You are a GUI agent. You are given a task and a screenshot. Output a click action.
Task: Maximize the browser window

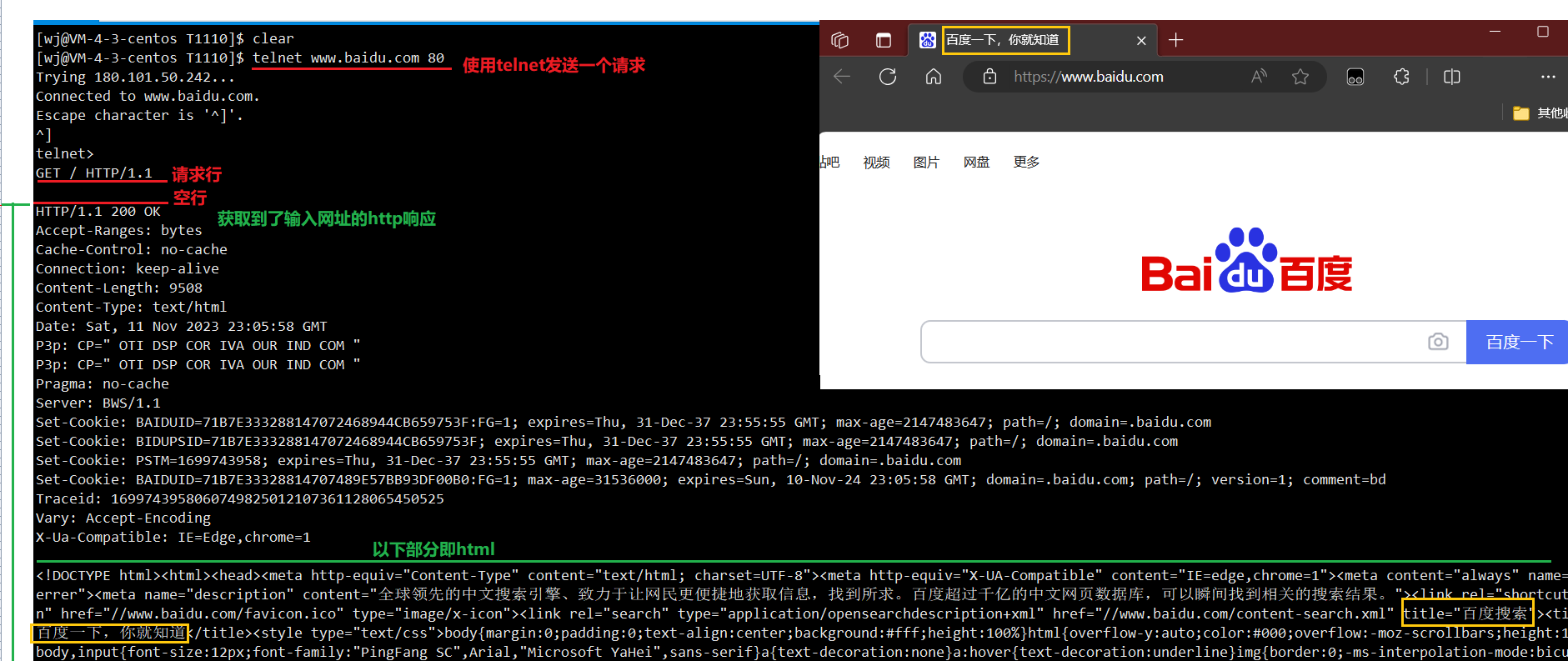1543,32
